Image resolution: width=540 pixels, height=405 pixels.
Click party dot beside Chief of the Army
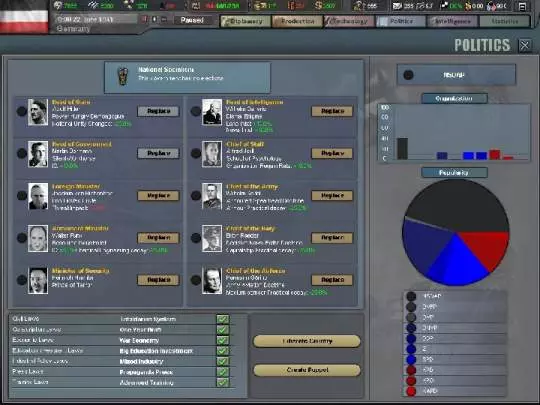[196, 196]
